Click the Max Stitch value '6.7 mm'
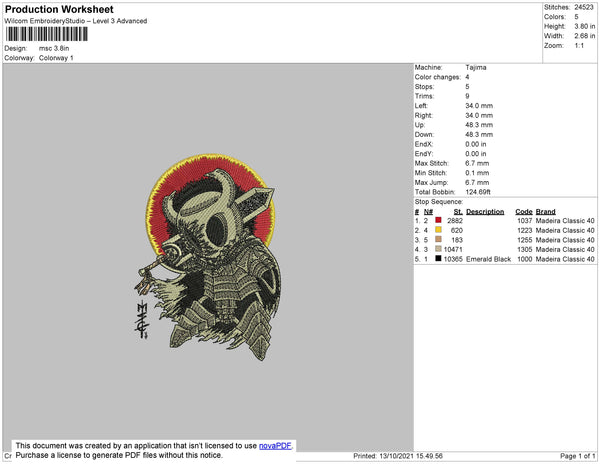The width and height of the screenshot is (600, 464). [x=477, y=163]
